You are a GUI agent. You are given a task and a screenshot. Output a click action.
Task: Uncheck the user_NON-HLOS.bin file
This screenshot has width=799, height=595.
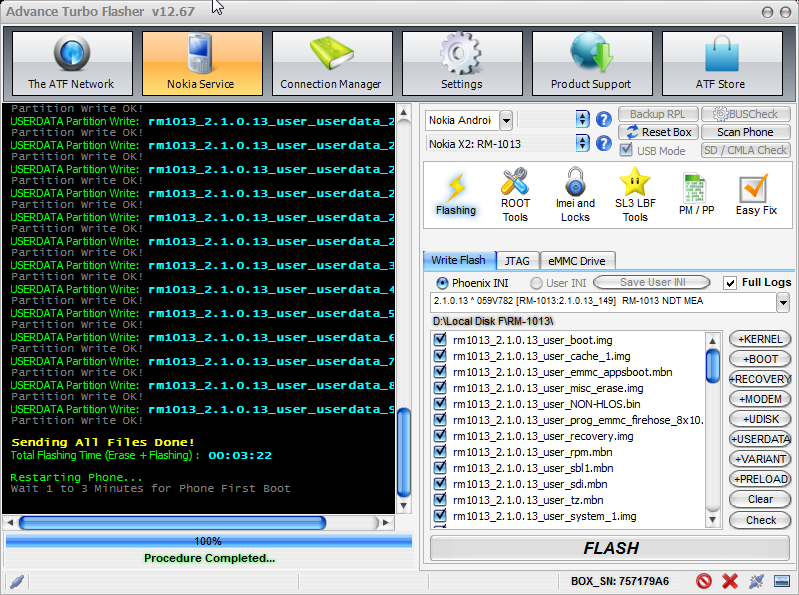click(440, 403)
